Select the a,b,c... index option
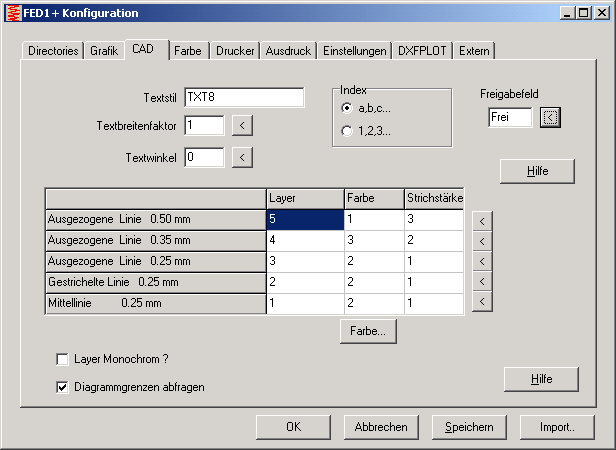The height and width of the screenshot is (450, 616). [x=347, y=108]
